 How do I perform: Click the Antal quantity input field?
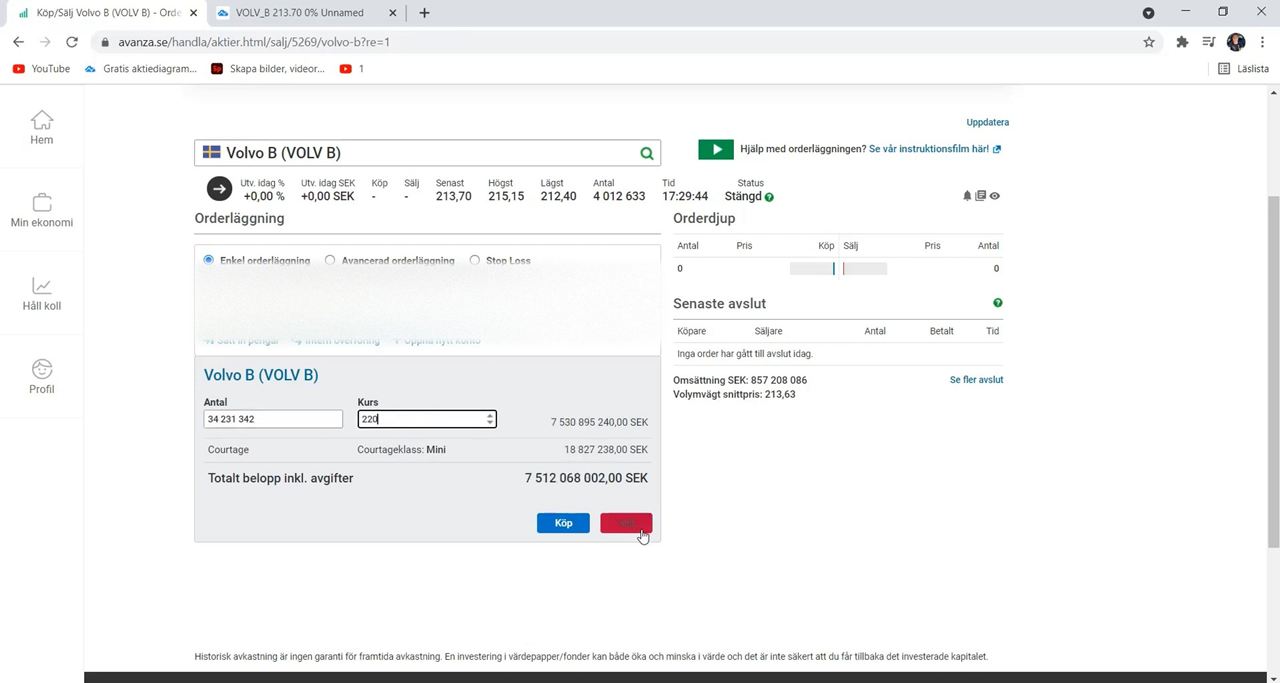click(273, 419)
